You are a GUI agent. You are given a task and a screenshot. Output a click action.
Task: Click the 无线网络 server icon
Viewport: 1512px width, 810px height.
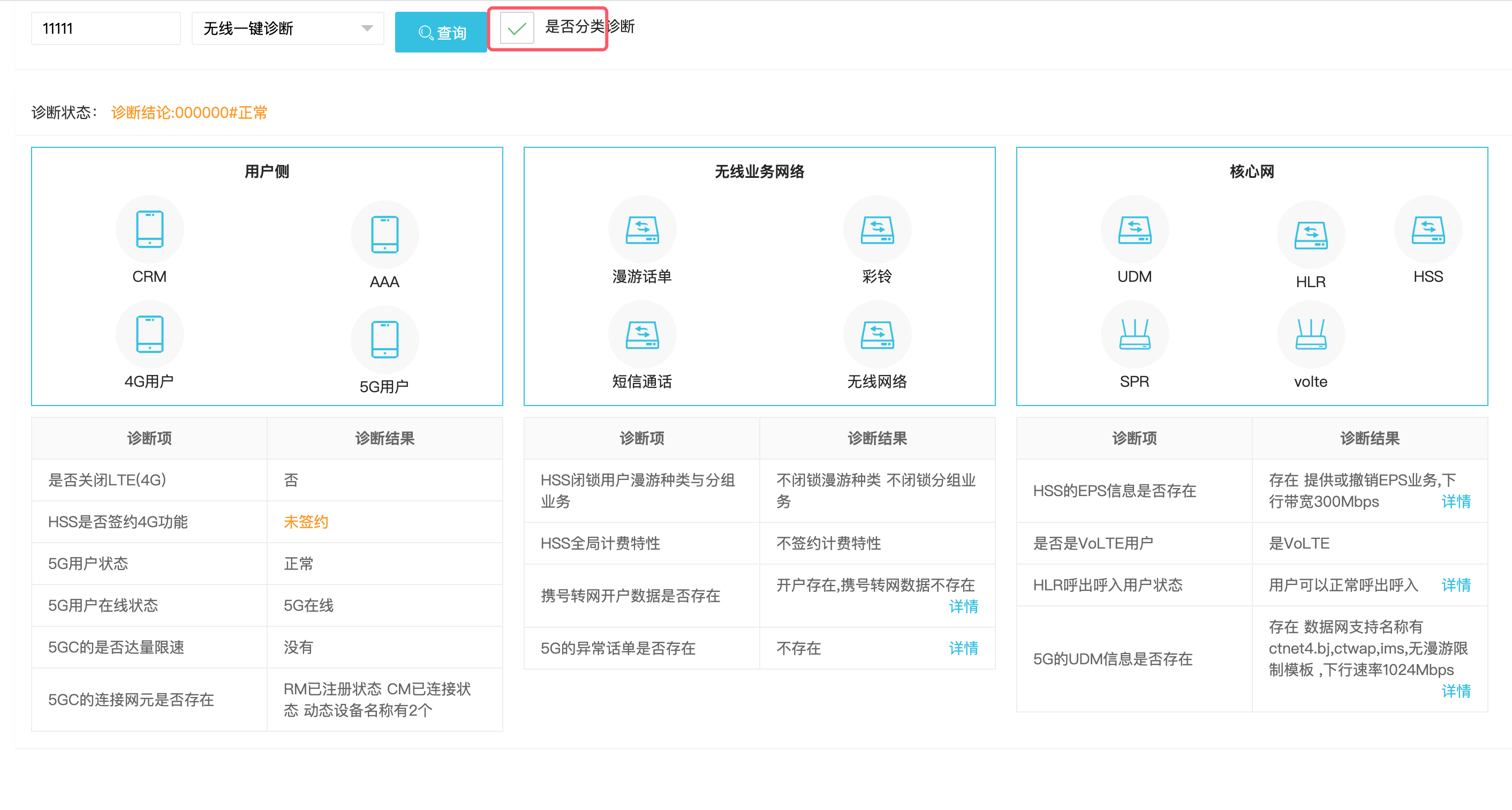877,334
